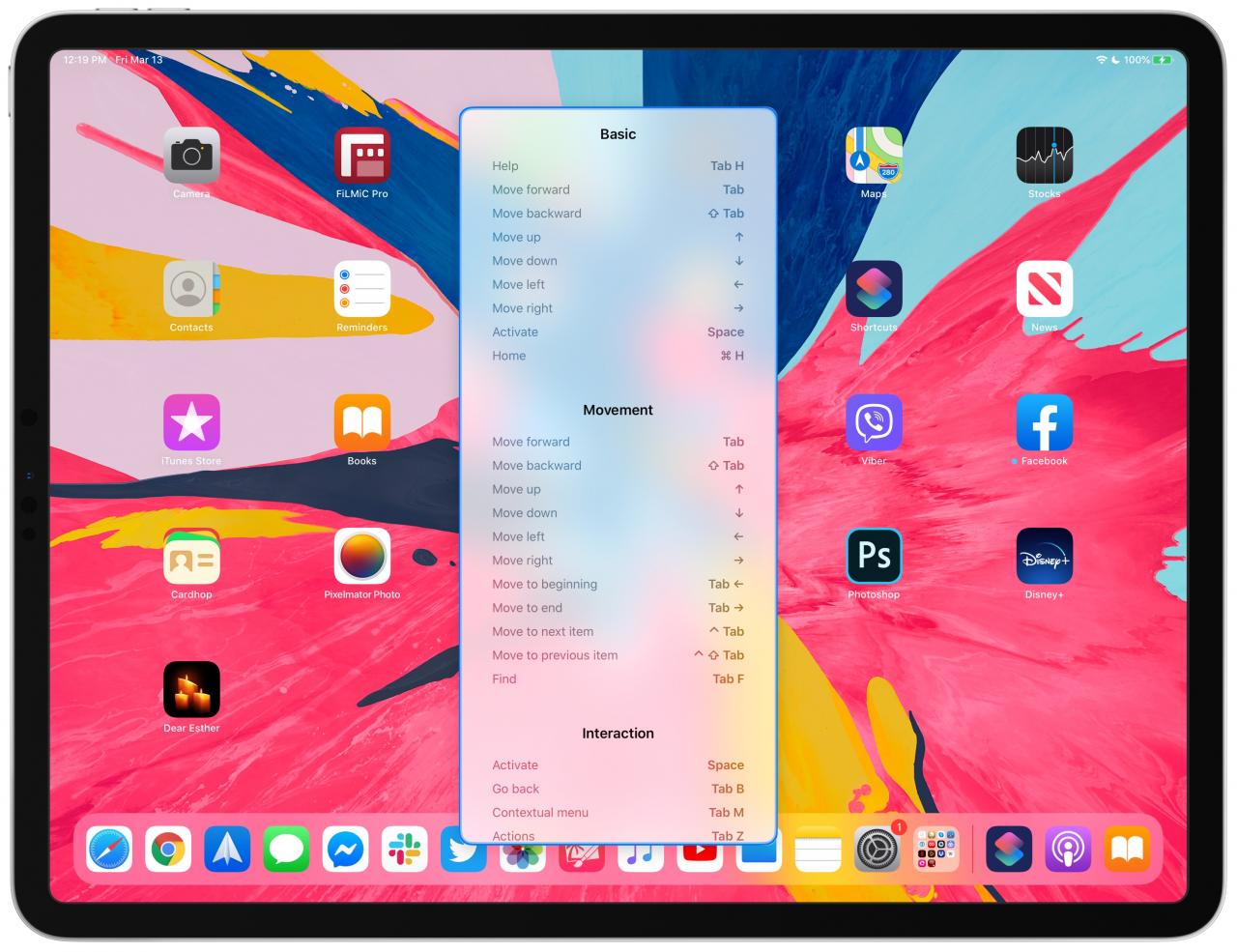Select the Home shortcut row
This screenshot has width=1237, height=952.
[x=618, y=356]
